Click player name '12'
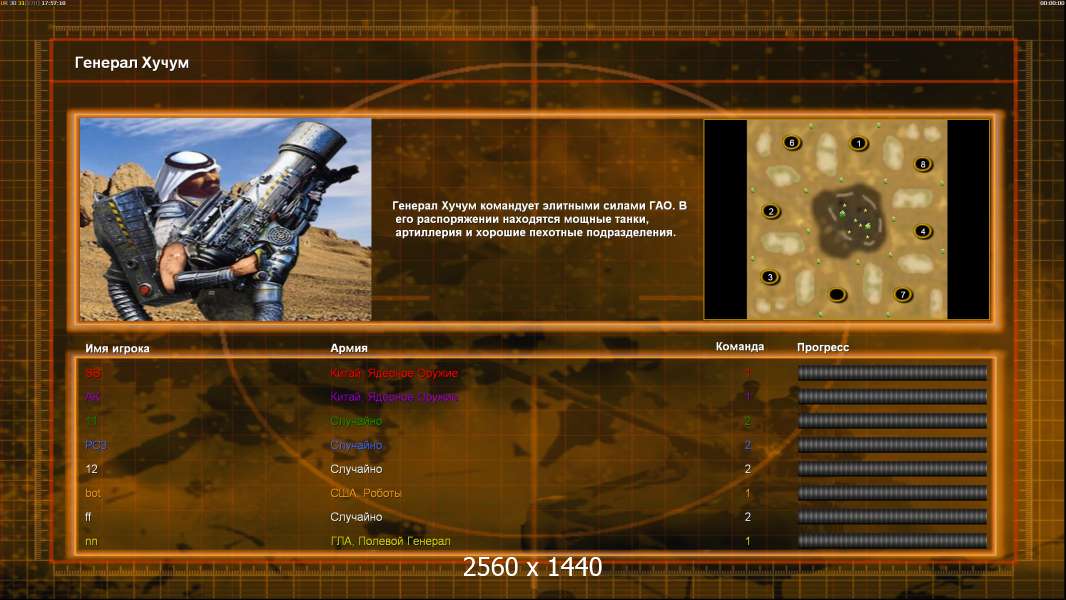Screen dimensions: 1066x600 (x=92, y=469)
